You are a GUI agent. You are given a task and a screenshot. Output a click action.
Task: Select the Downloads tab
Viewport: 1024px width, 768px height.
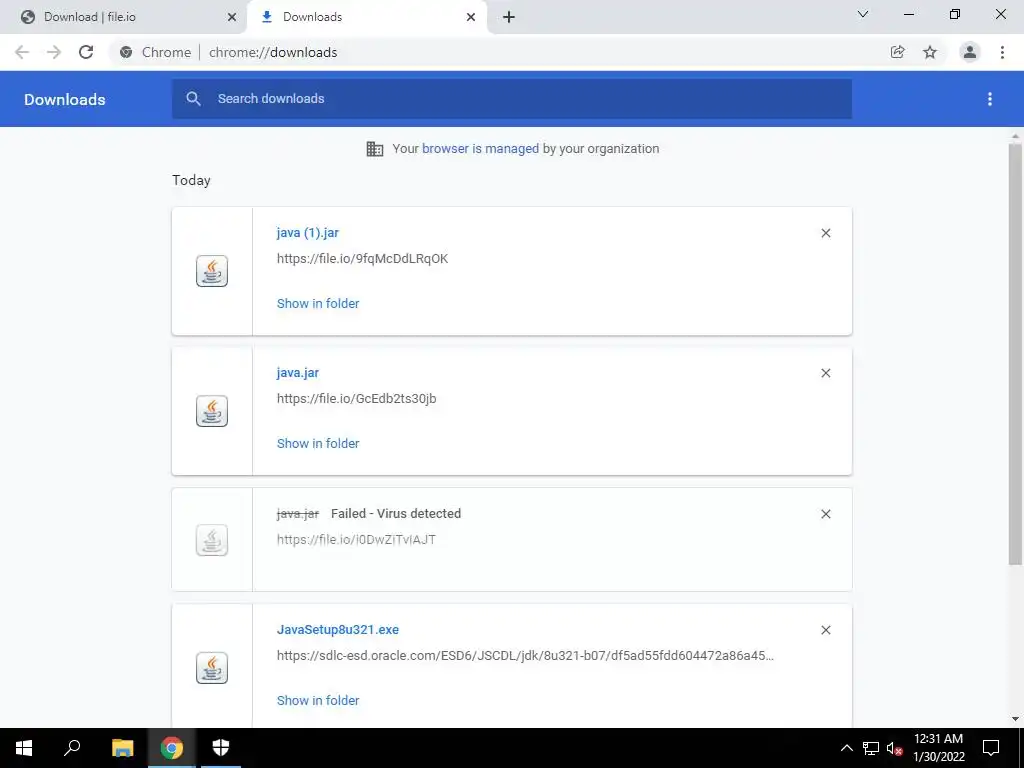tap(366, 17)
